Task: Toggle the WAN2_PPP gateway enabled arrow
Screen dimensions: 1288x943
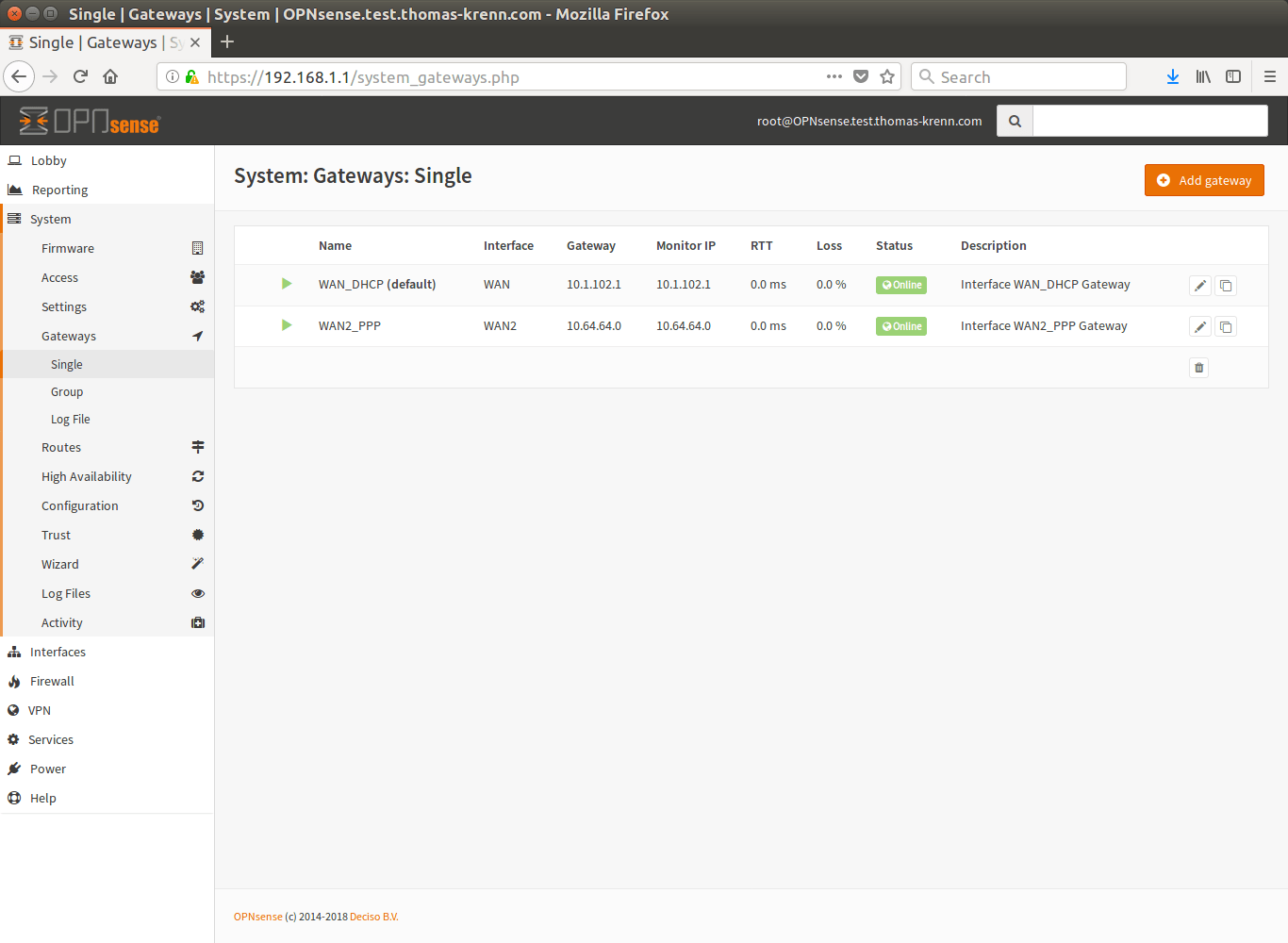Action: (287, 325)
